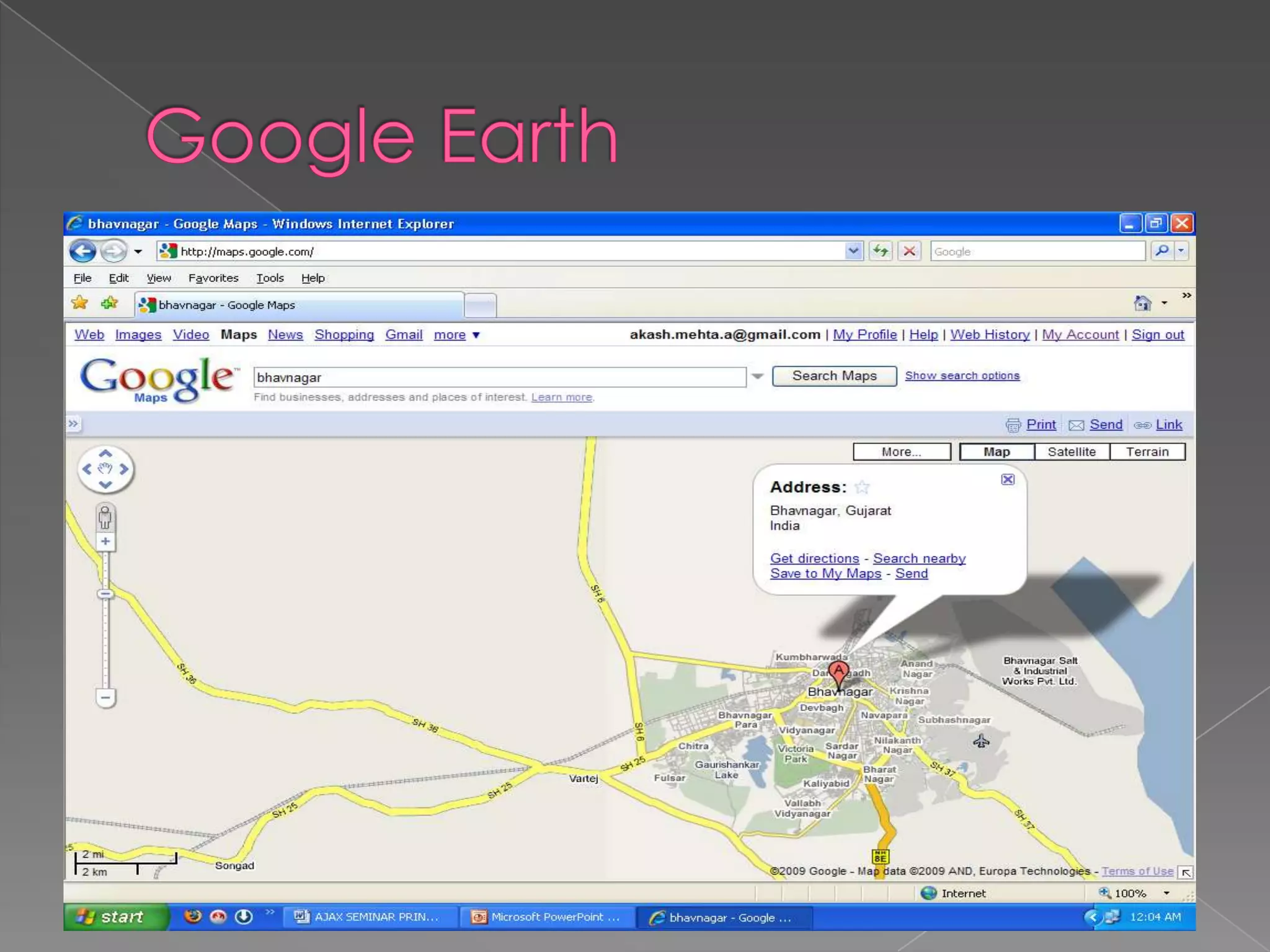Expand the collapsed left results panel

(73, 424)
